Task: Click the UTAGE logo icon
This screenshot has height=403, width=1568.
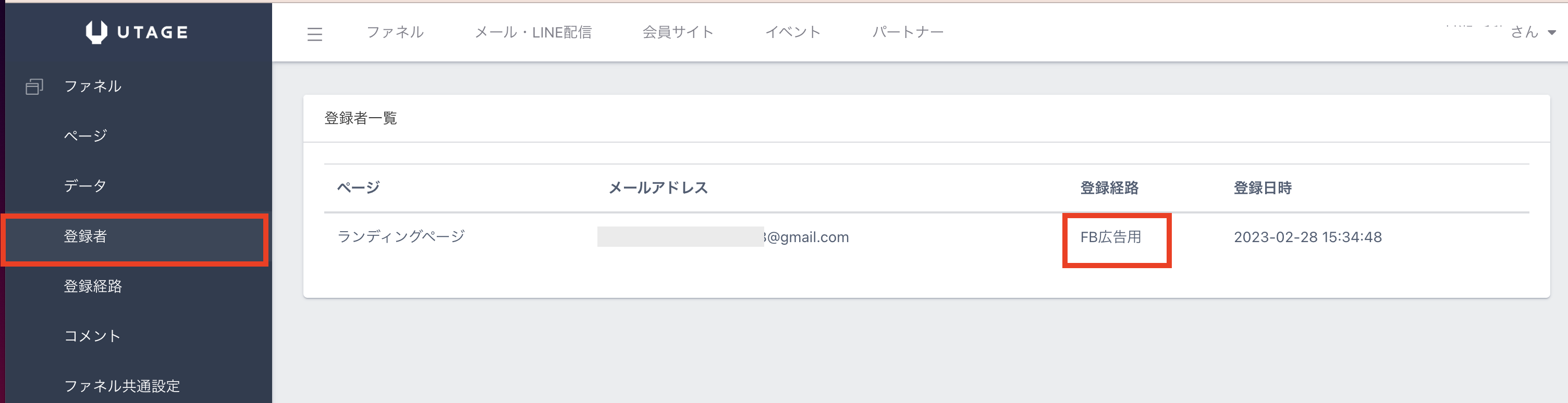Action: tap(96, 32)
